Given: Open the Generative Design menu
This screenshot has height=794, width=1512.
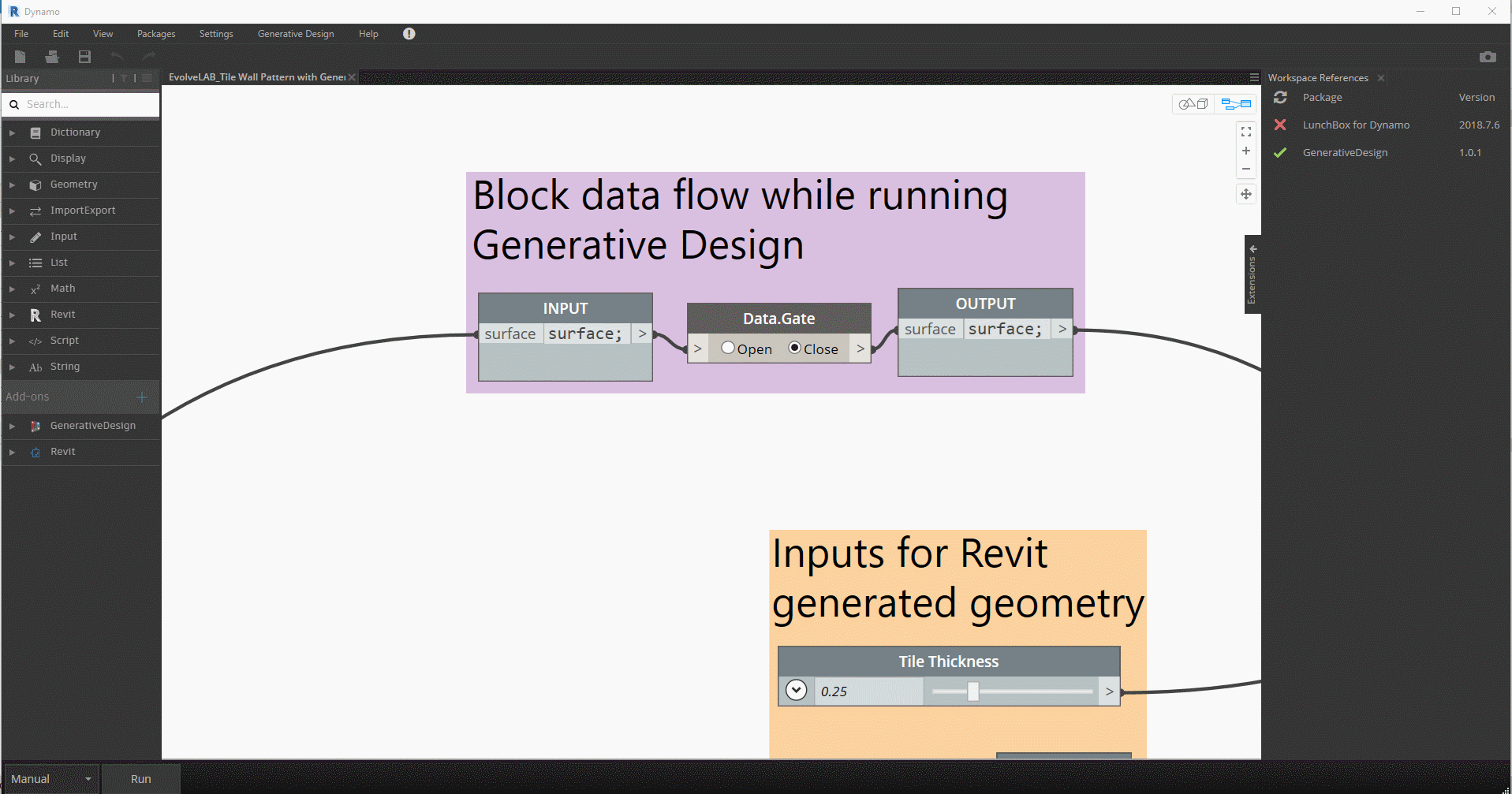Looking at the screenshot, I should tap(296, 34).
